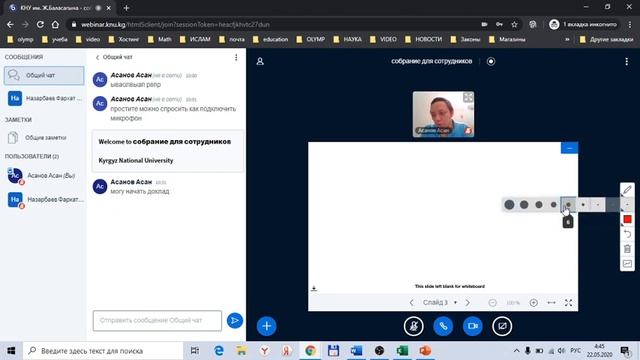Image resolution: width=640 pixels, height=360 pixels.
Task: Reload the browser page
Action: 40,24
